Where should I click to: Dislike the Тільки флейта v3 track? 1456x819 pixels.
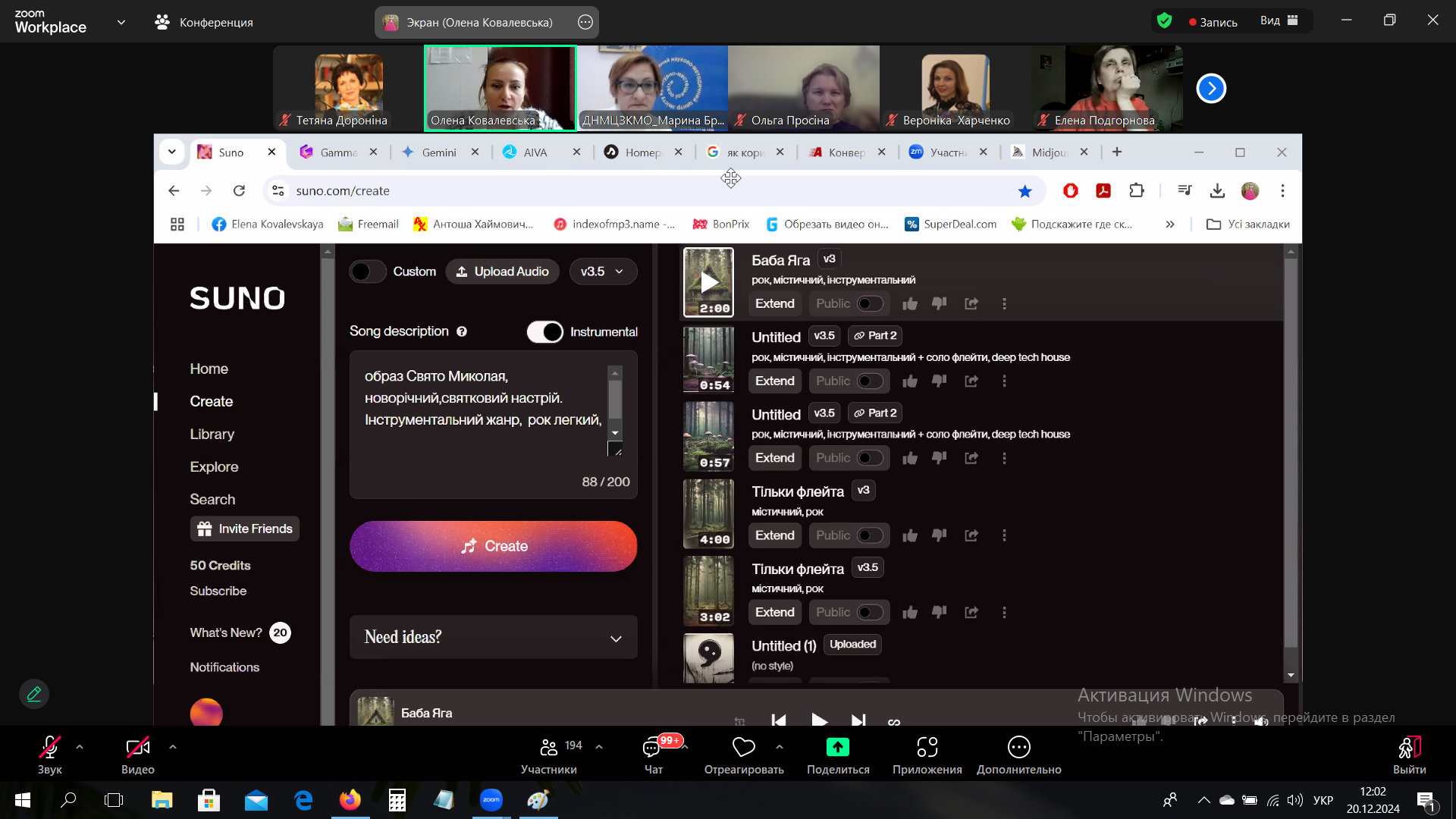point(939,535)
